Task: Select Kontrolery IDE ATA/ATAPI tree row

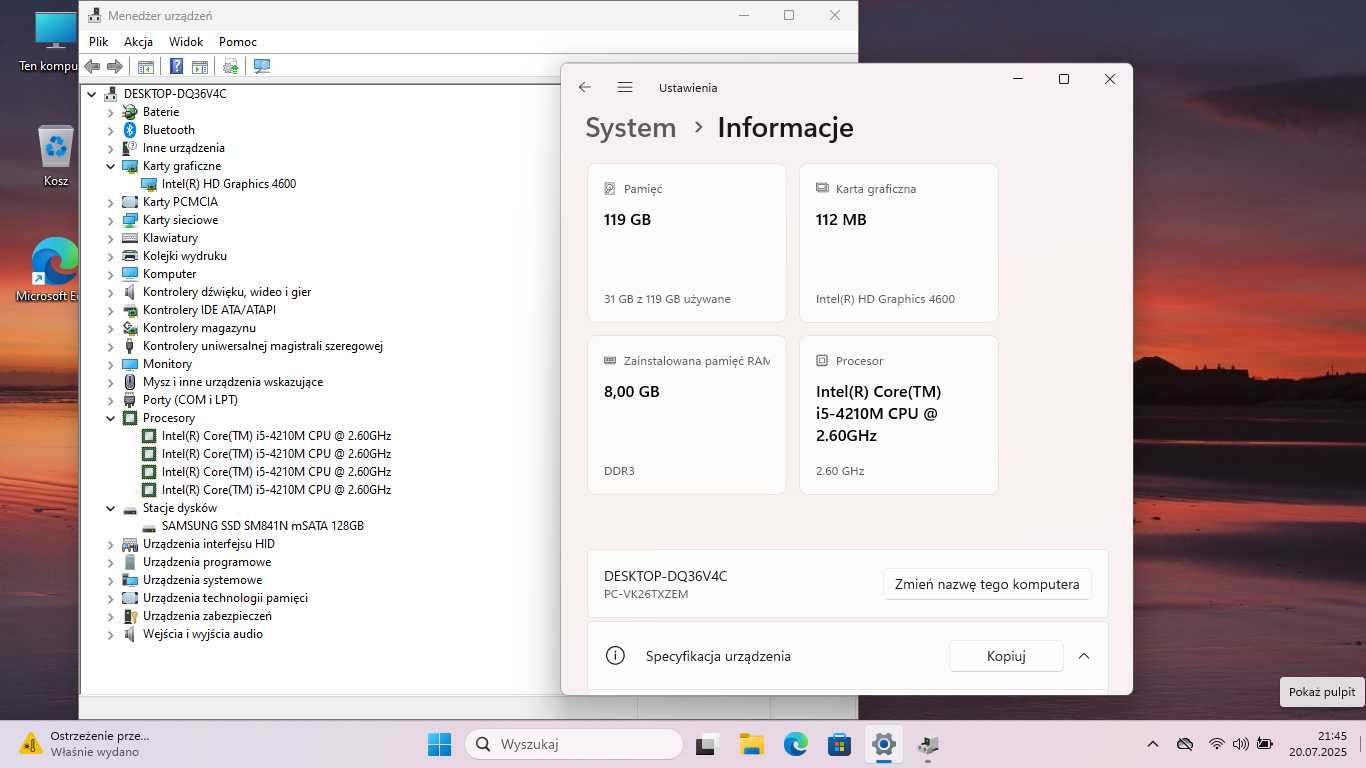Action: [209, 310]
